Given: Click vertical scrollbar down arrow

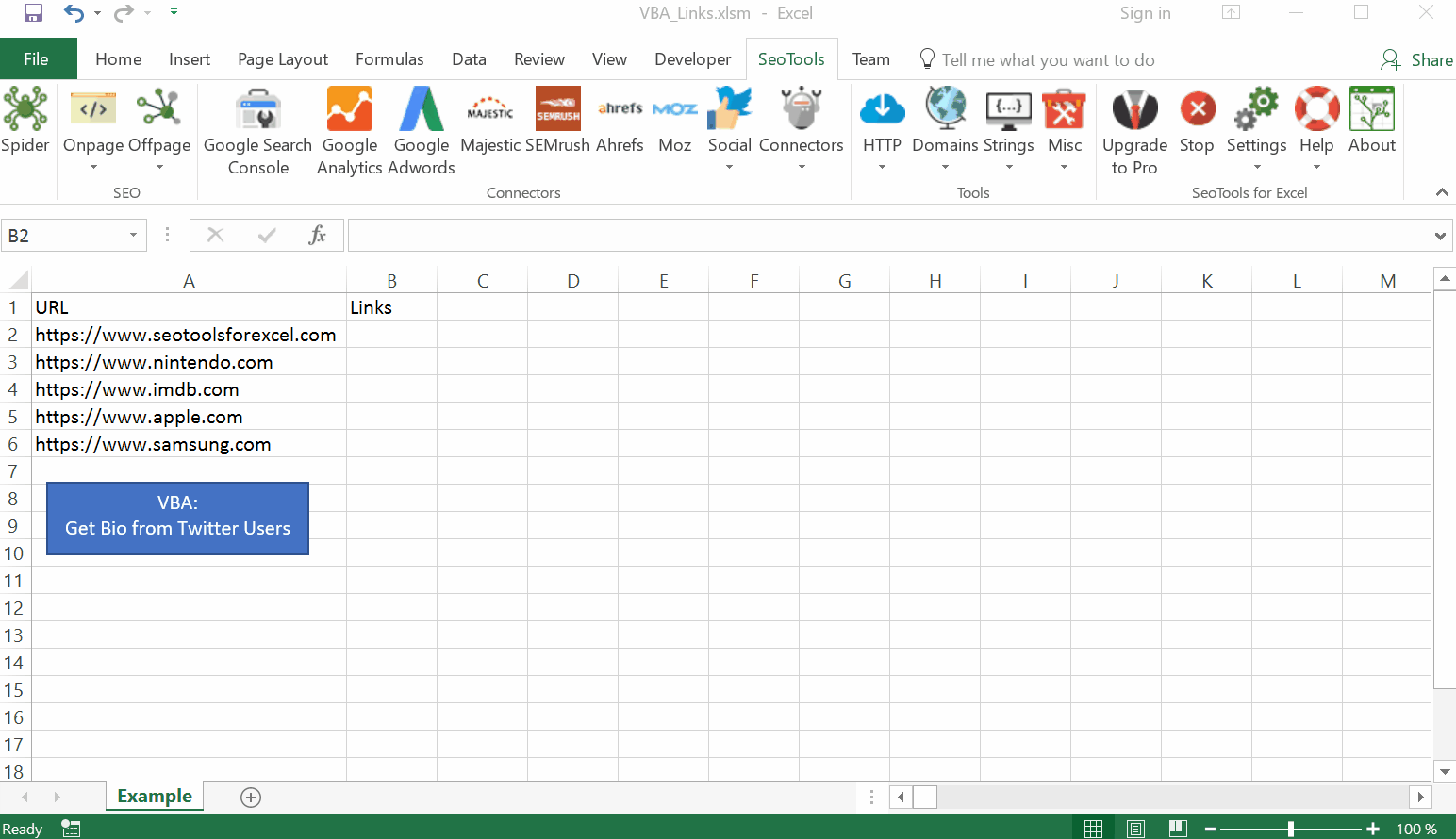Looking at the screenshot, I should (x=1445, y=772).
